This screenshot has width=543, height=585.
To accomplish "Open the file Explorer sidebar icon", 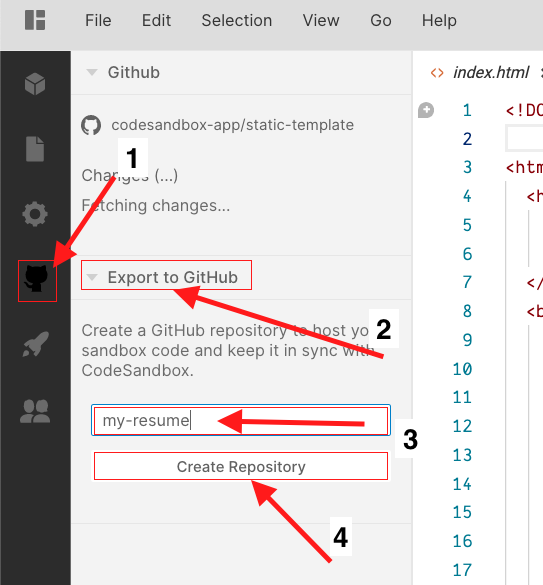I will [35, 149].
